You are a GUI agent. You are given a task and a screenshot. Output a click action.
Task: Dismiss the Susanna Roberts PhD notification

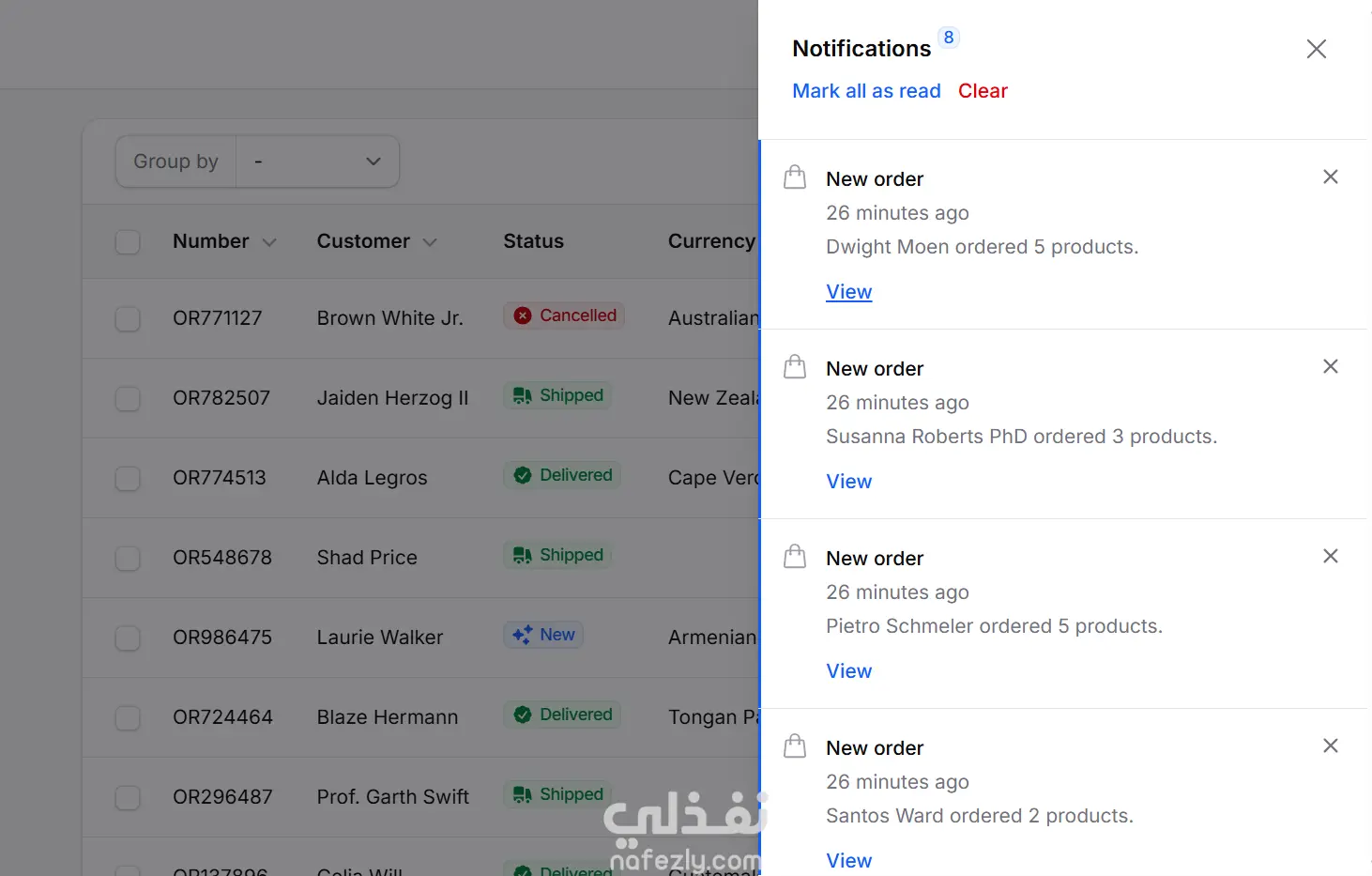(1330, 366)
